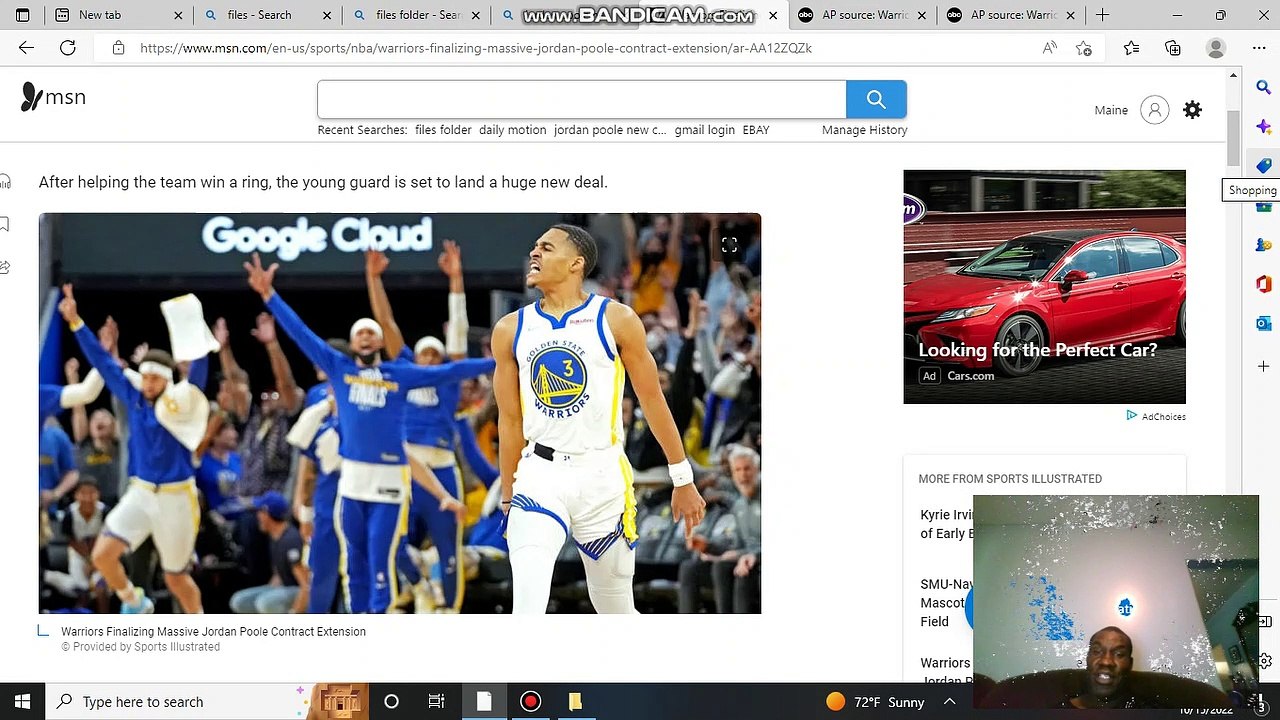Show hidden tray icons chevron
Screen dimensions: 1280x720
coord(950,702)
